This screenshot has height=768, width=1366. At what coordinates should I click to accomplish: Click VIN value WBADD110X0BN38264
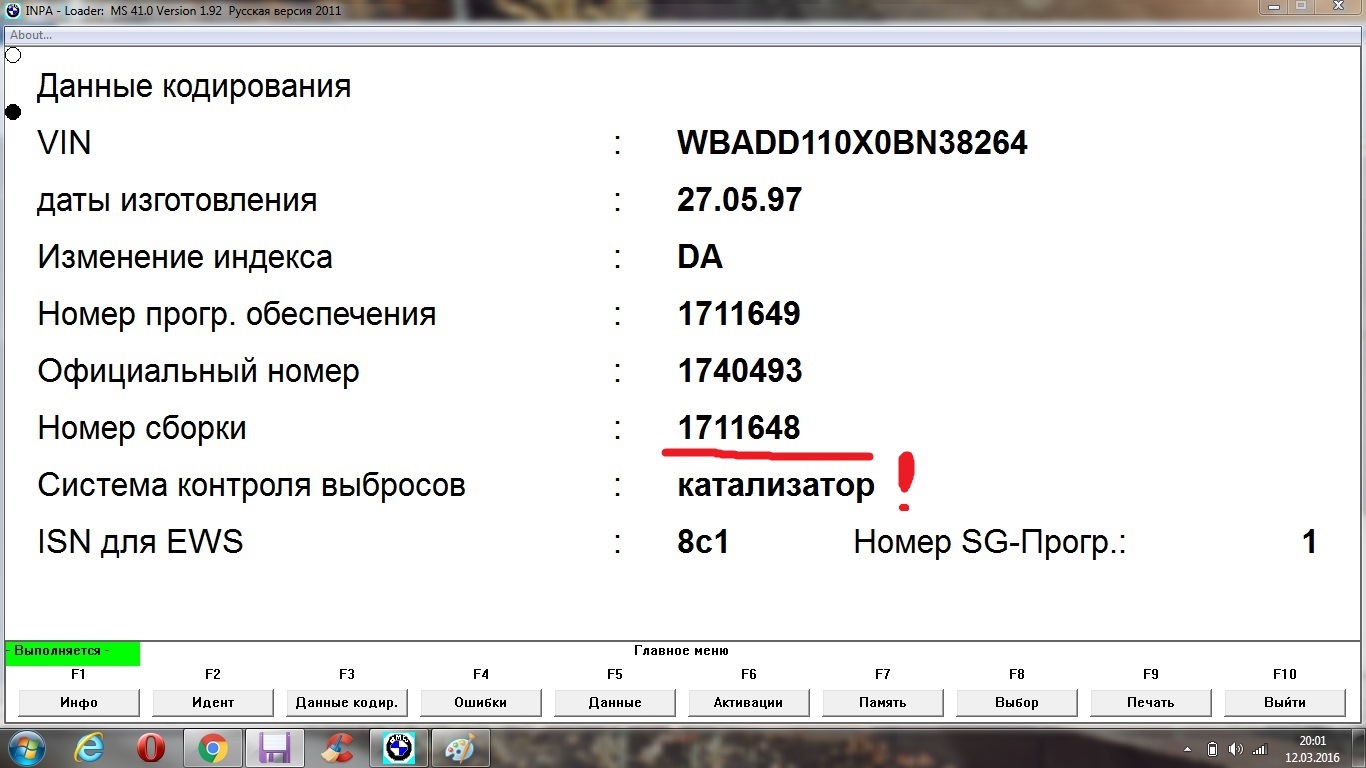point(852,143)
